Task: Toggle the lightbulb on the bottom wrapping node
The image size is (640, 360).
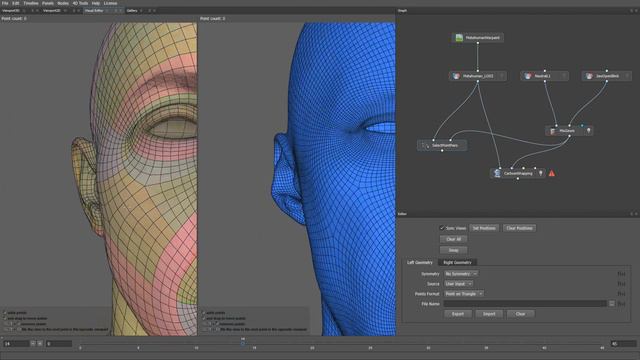Action: point(540,173)
